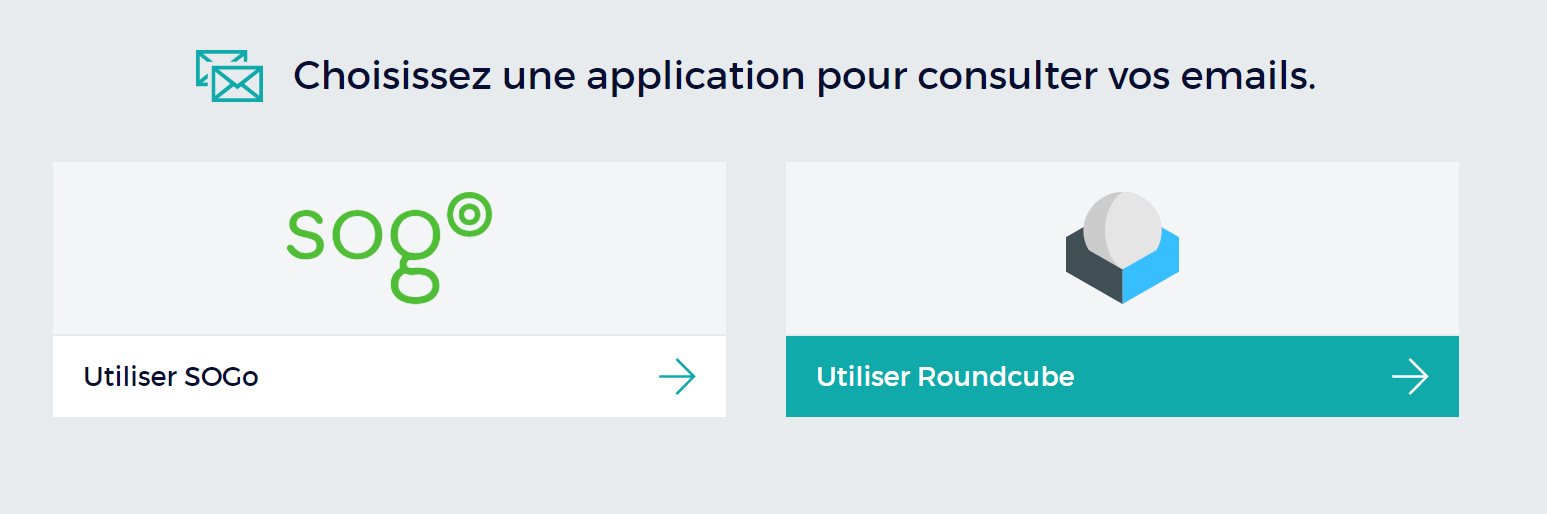Image resolution: width=1547 pixels, height=514 pixels.
Task: Click the green SOGo logo
Action: click(x=390, y=248)
